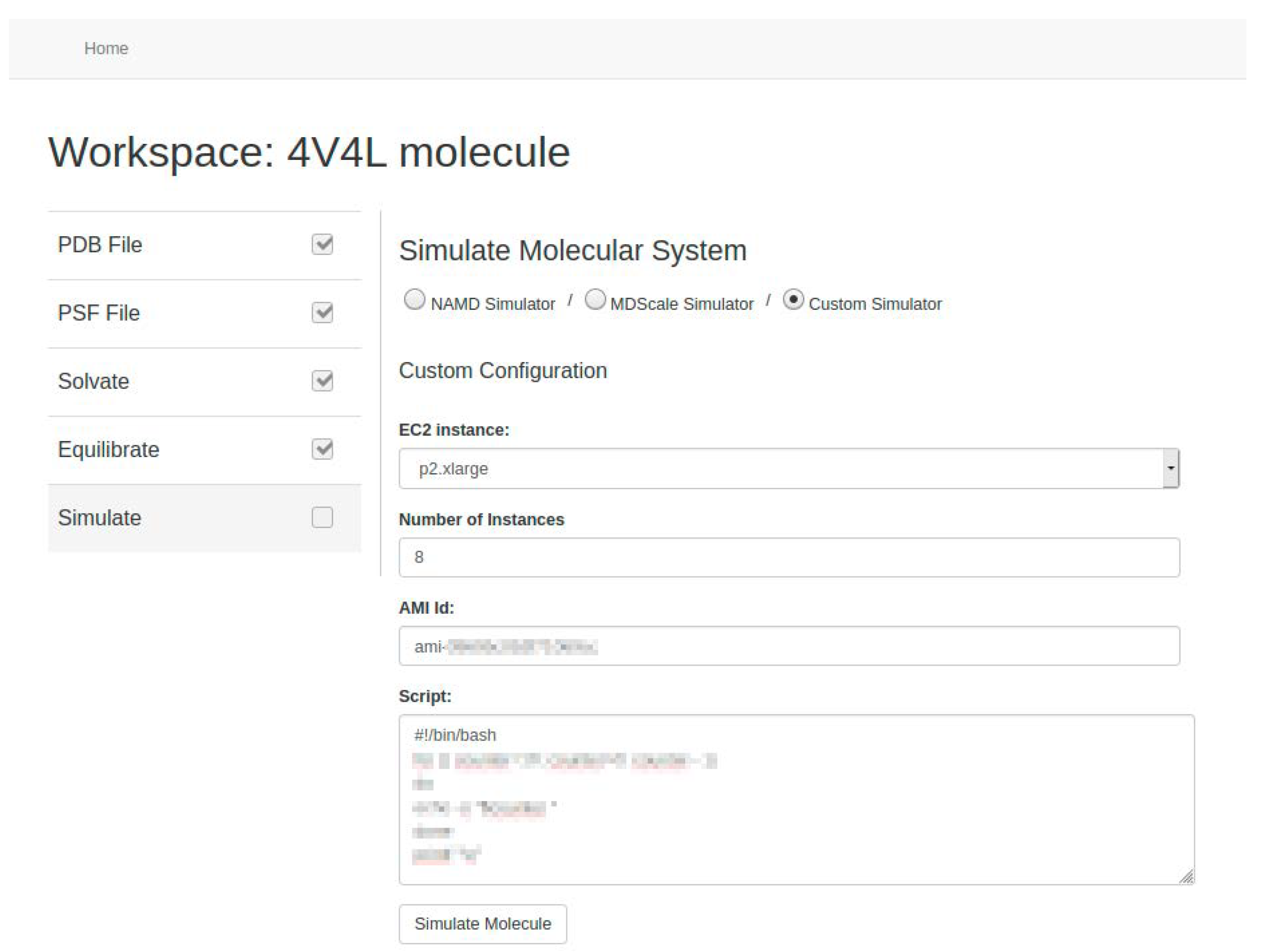Open the EC2 instance dropdown arrow
The image size is (1262, 952).
(x=1170, y=468)
